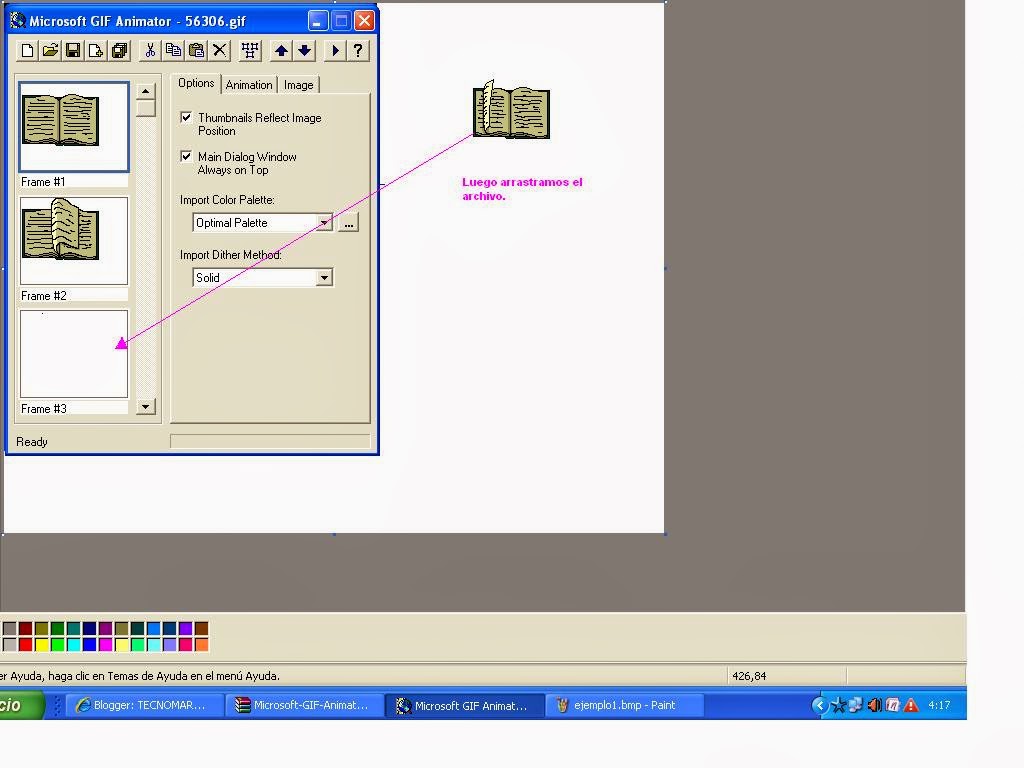Open the ejemplo1.bmp - Paint taskbar button
This screenshot has width=1024, height=768.
pyautogui.click(x=625, y=705)
